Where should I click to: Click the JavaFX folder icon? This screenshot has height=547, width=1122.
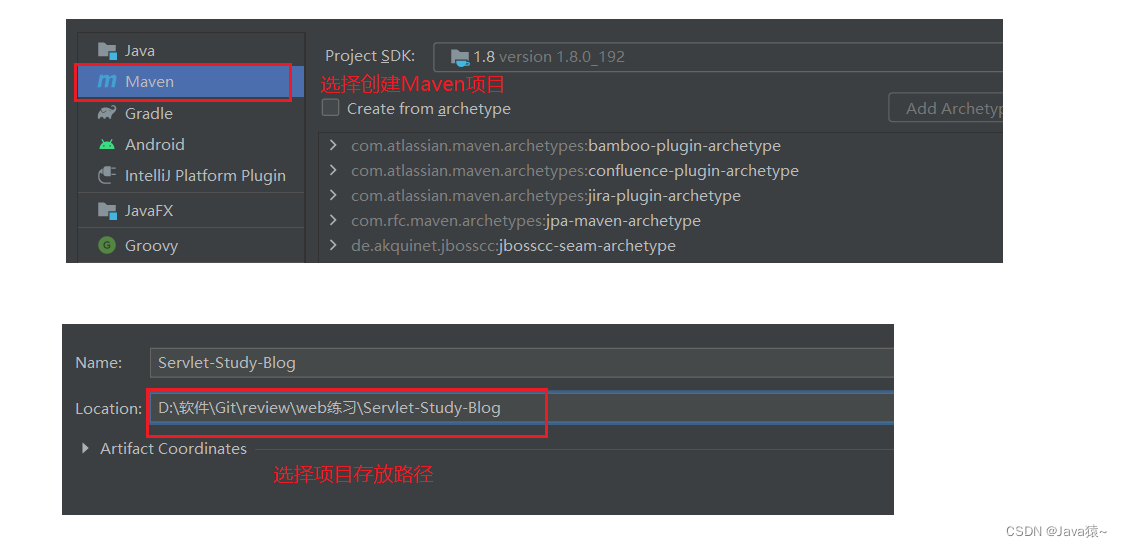(107, 210)
